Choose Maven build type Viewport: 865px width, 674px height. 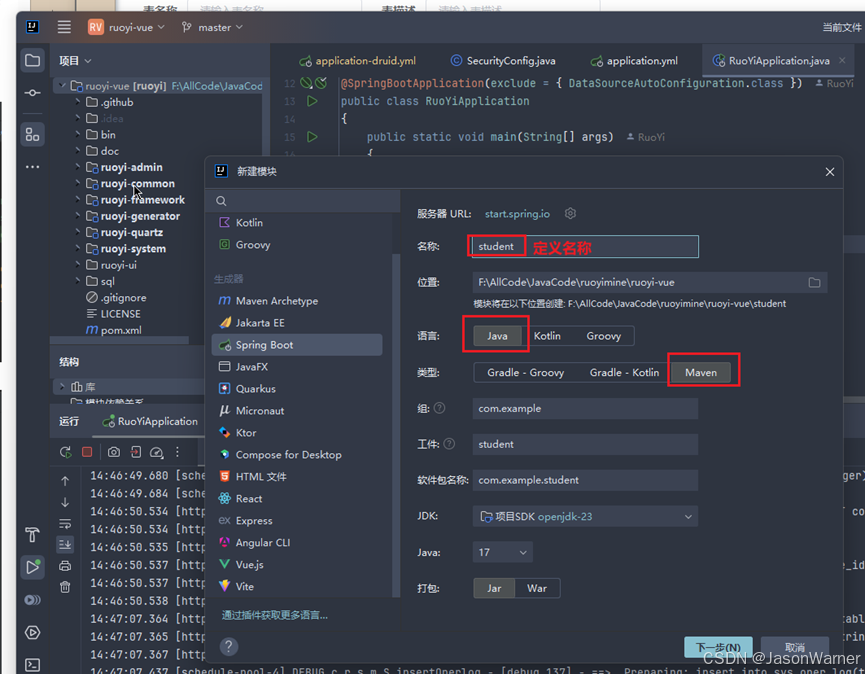[x=701, y=373]
